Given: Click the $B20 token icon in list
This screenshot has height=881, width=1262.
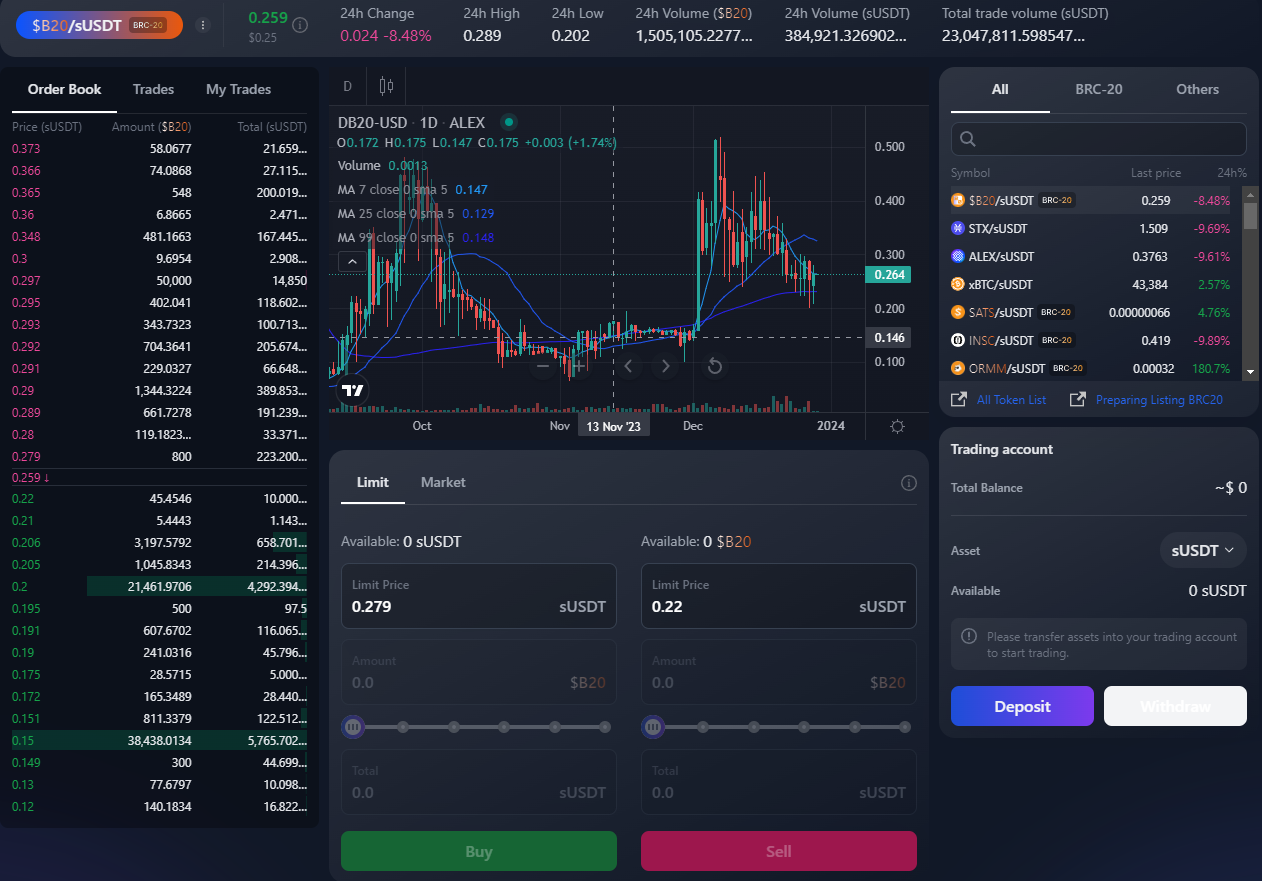Looking at the screenshot, I should [x=958, y=200].
